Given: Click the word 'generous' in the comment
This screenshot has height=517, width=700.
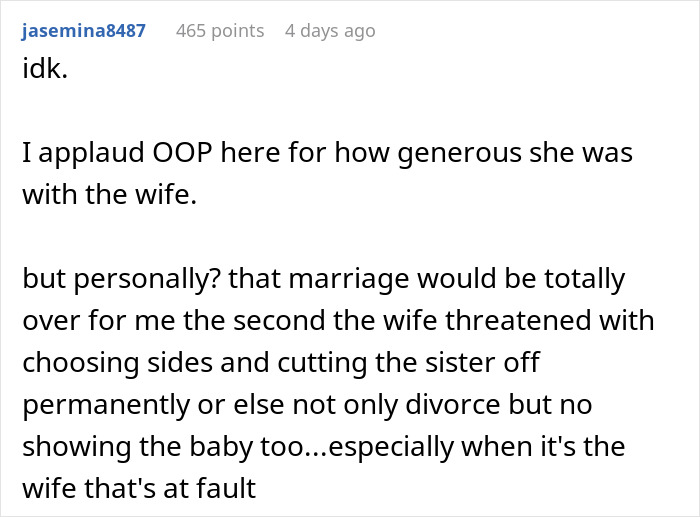Looking at the screenshot, I should [x=459, y=155].
